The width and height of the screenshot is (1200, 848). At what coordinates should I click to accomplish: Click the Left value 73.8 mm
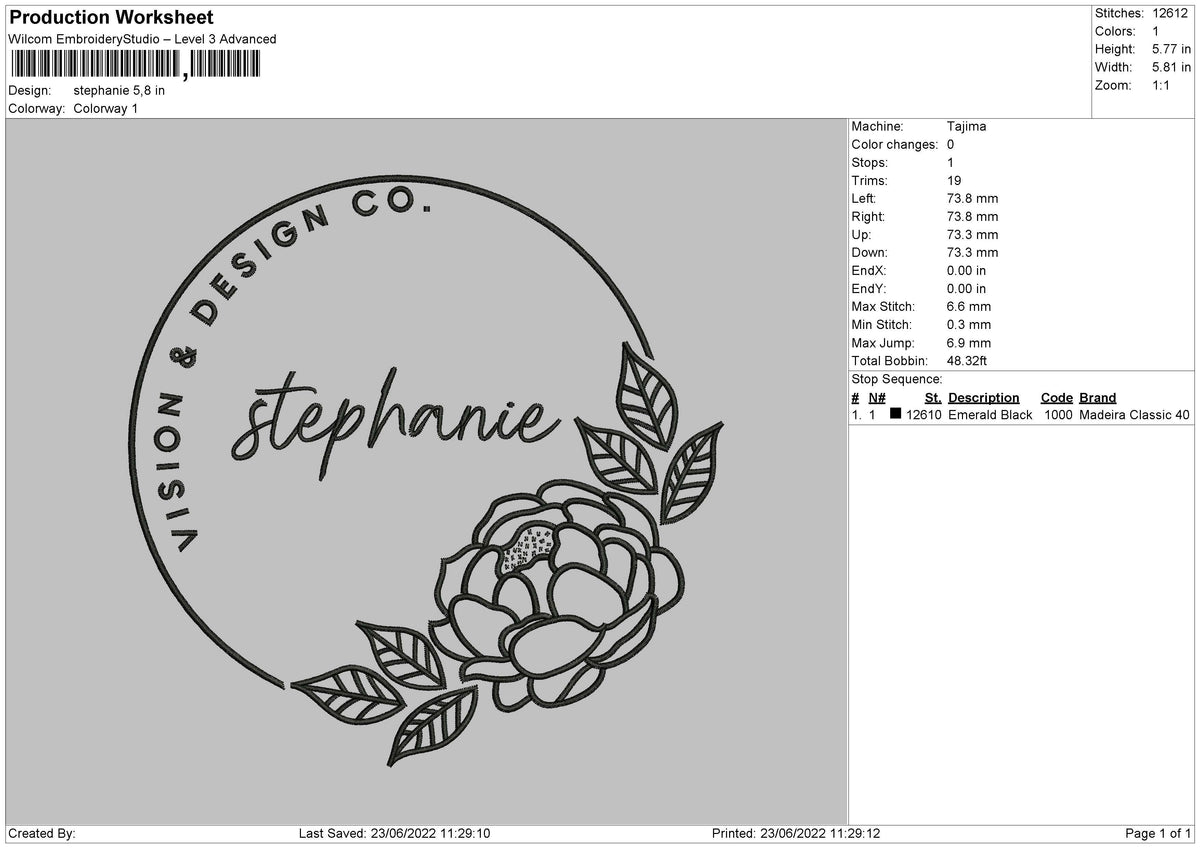[972, 199]
